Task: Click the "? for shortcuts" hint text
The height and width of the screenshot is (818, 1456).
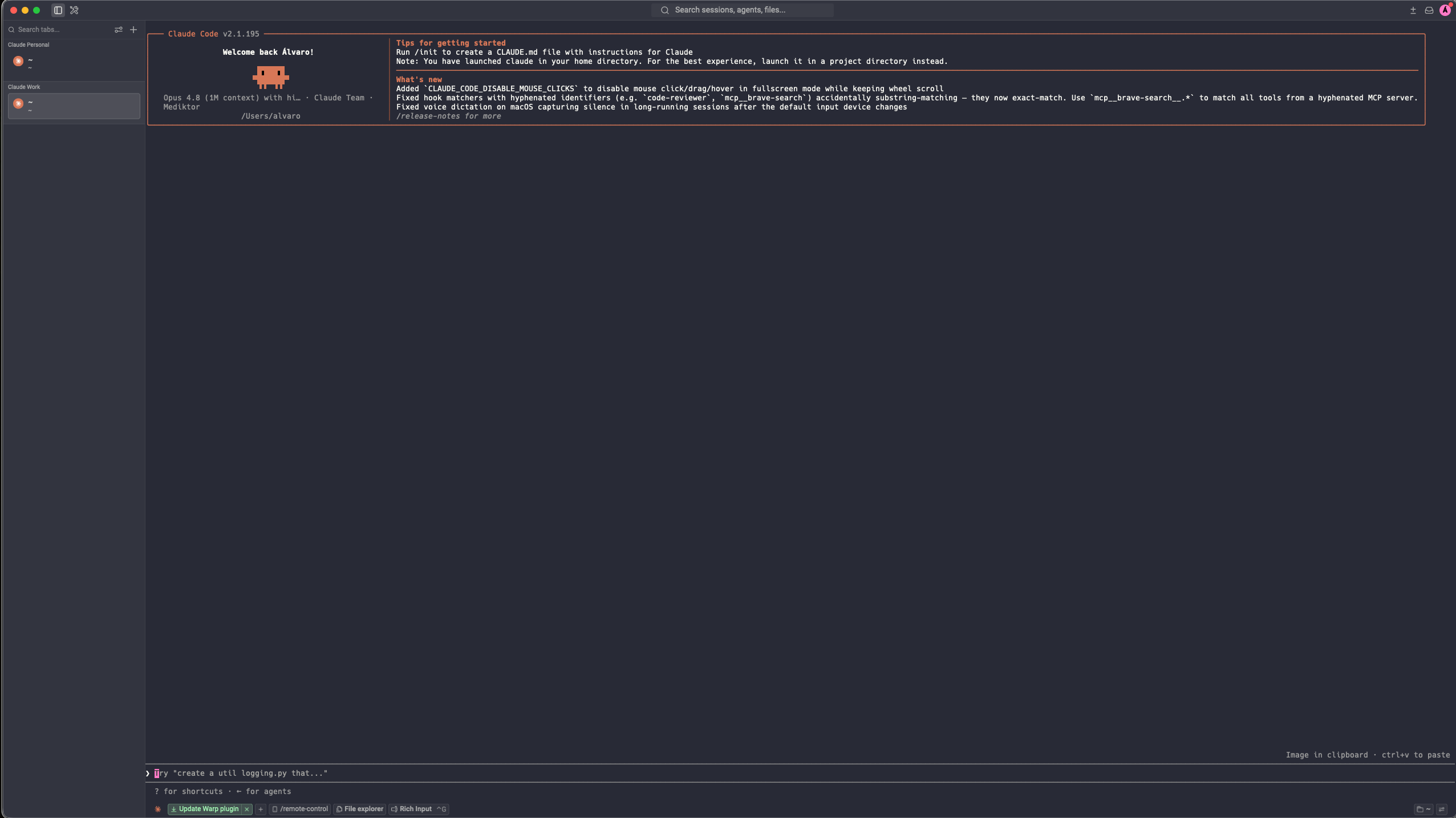Action: coord(189,791)
